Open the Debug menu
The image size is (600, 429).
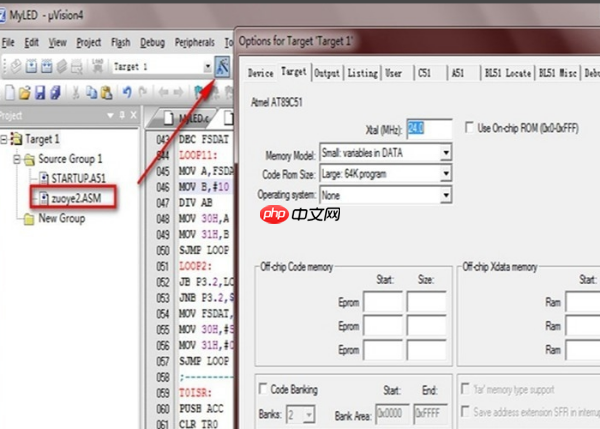click(152, 42)
